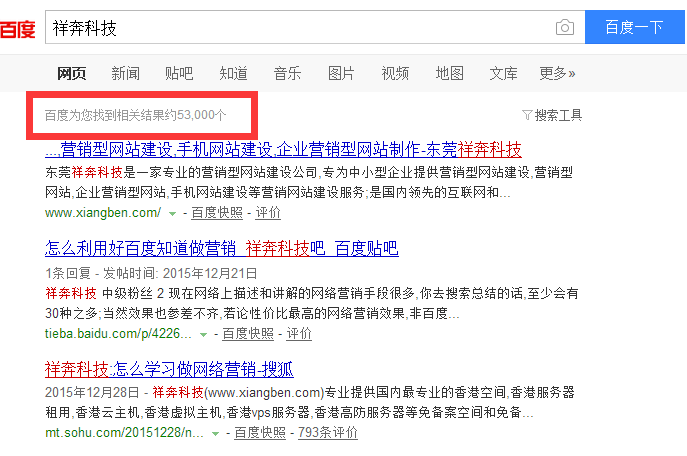This screenshot has width=687, height=456.
Task: Click the 793条评价 link
Action: 328,433
